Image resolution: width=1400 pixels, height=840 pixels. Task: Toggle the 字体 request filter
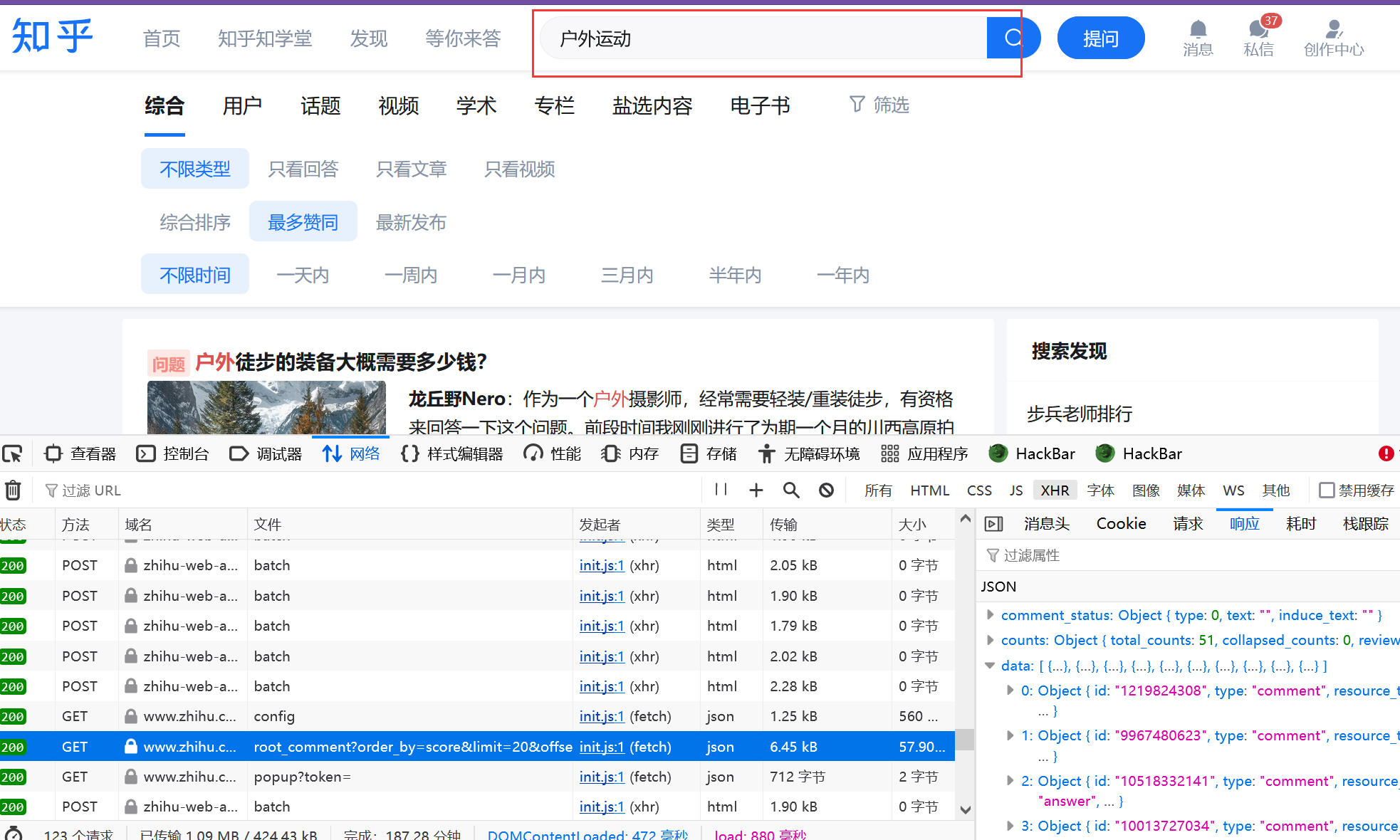click(x=1100, y=490)
